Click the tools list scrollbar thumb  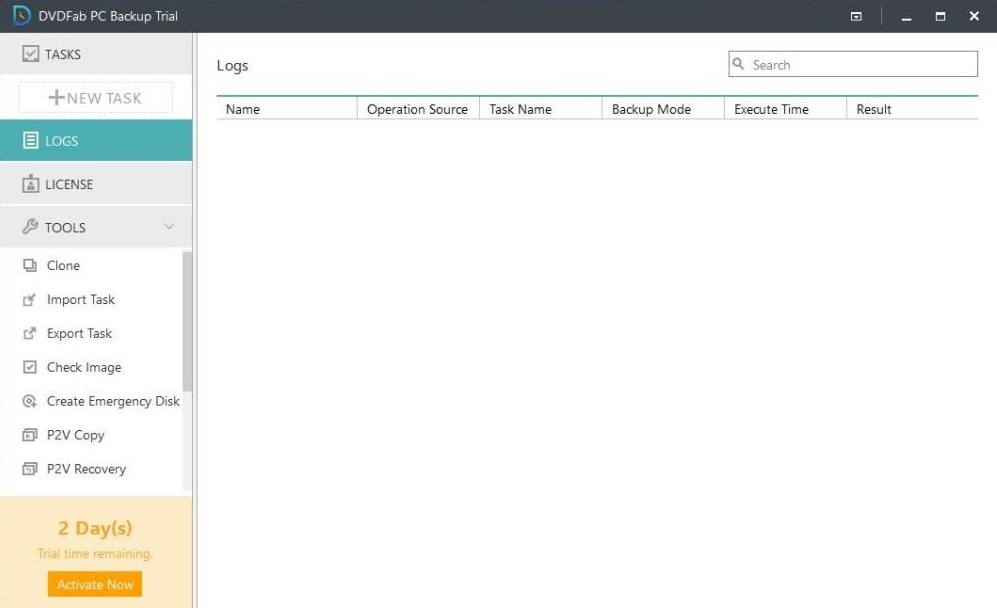[187, 321]
